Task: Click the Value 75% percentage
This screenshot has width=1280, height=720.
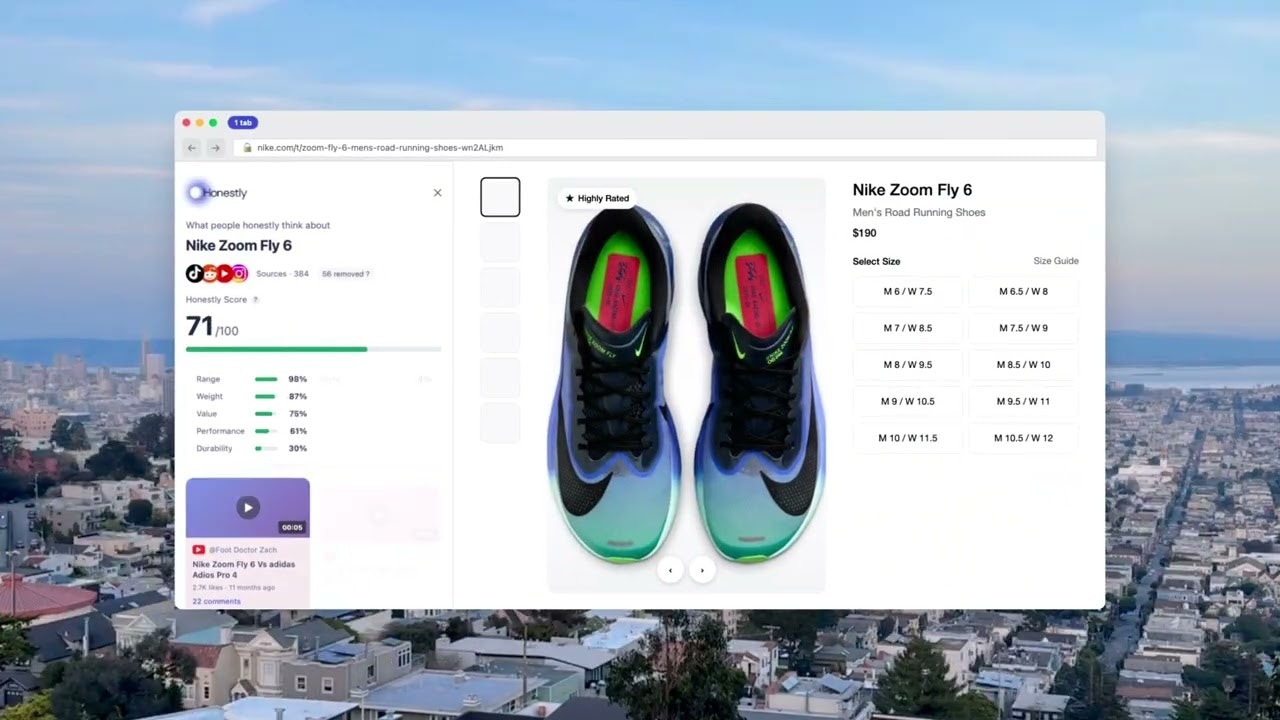Action: pos(298,414)
